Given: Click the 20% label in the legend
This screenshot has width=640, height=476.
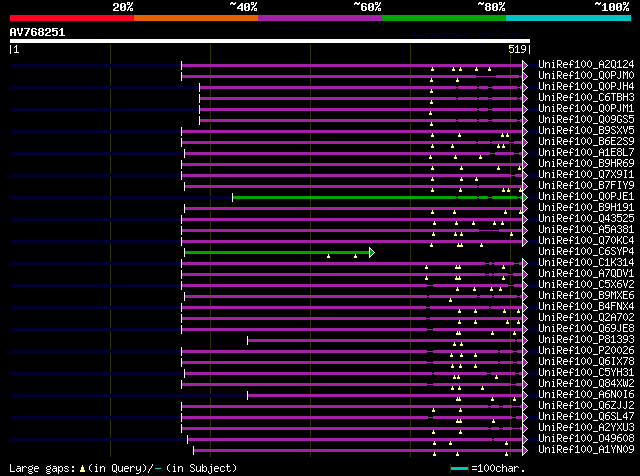Looking at the screenshot, I should click(122, 7).
